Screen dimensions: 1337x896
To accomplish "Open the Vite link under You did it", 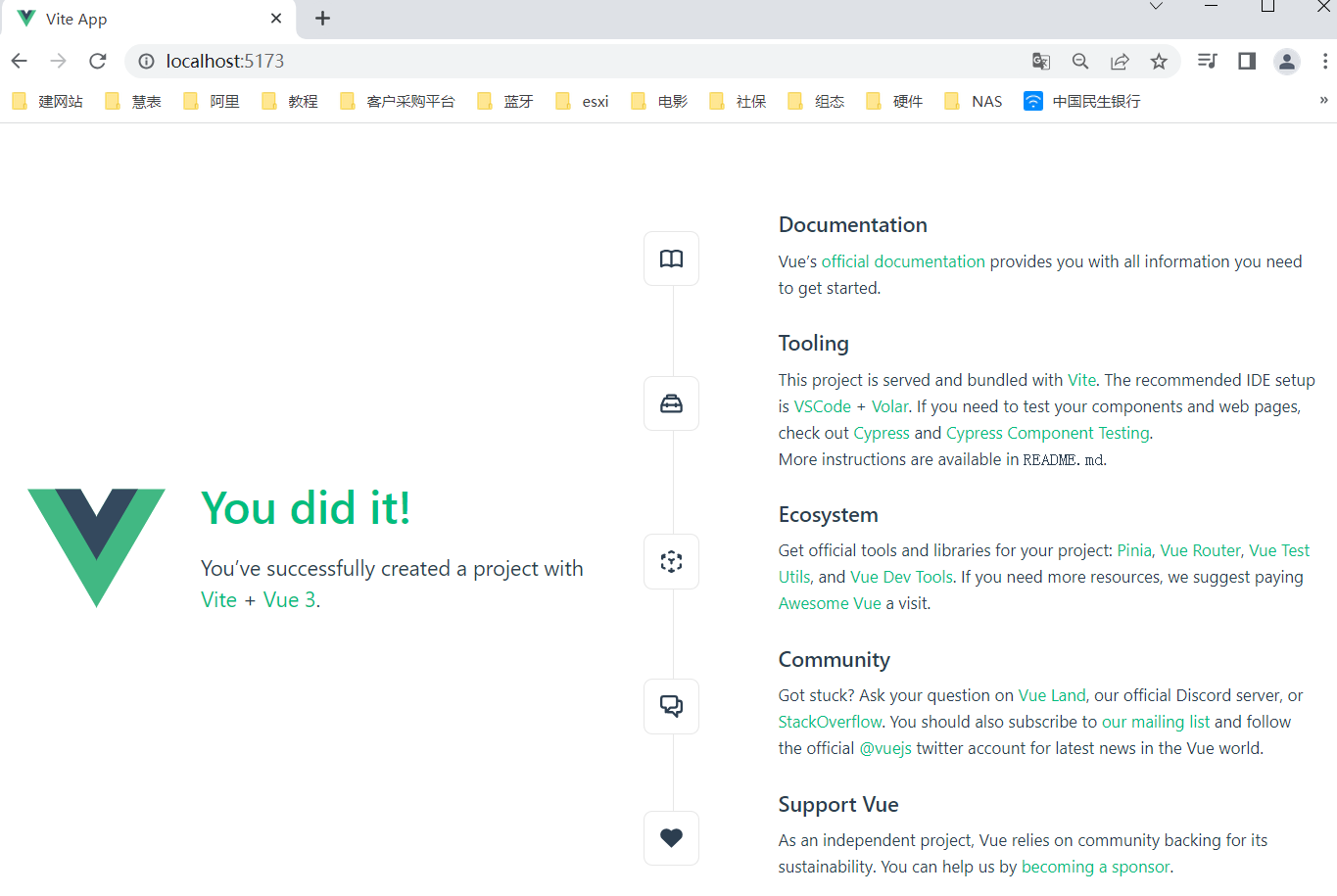I will coord(218,599).
